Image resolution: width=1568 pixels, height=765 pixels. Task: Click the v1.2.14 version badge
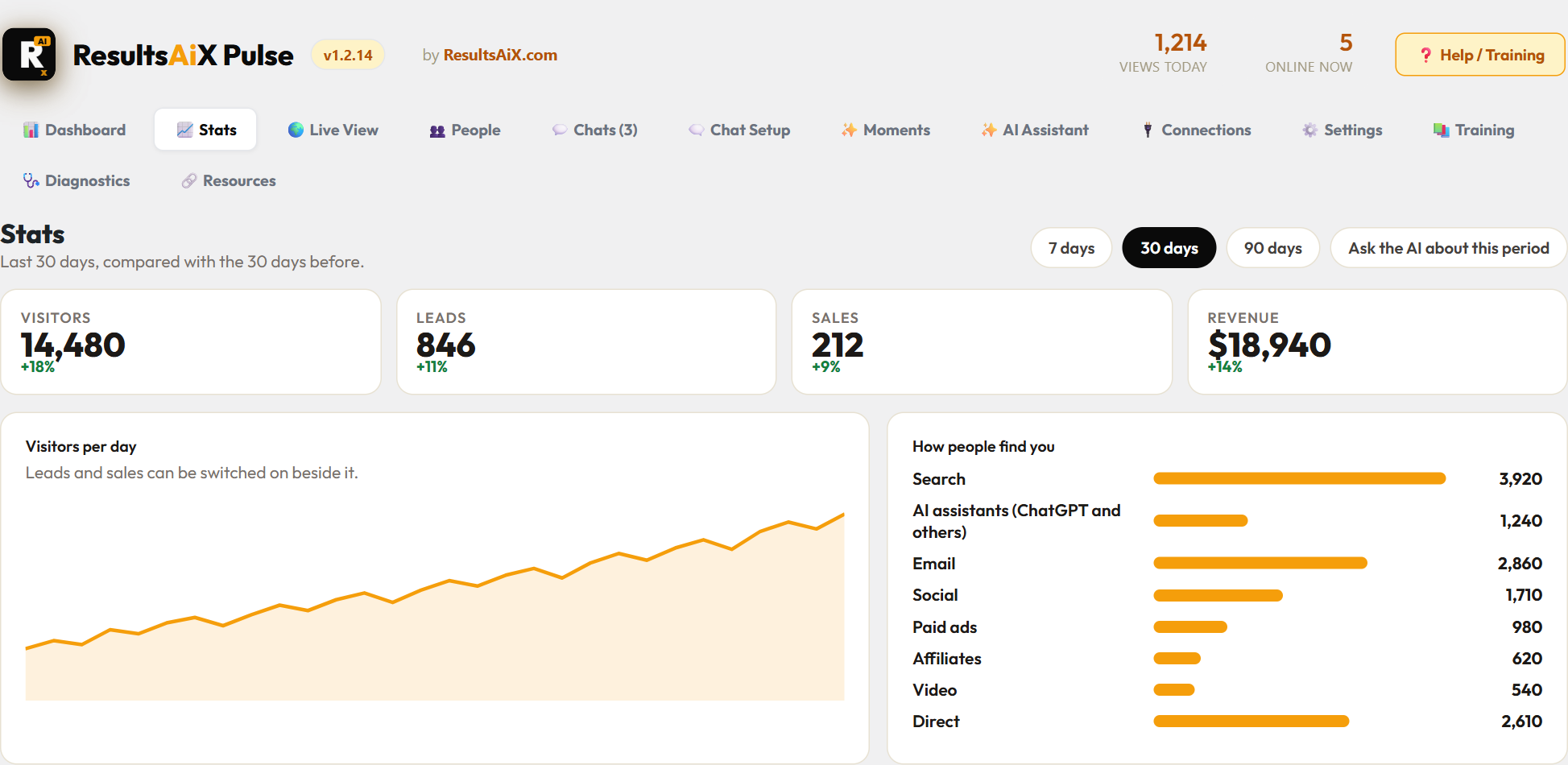click(348, 55)
